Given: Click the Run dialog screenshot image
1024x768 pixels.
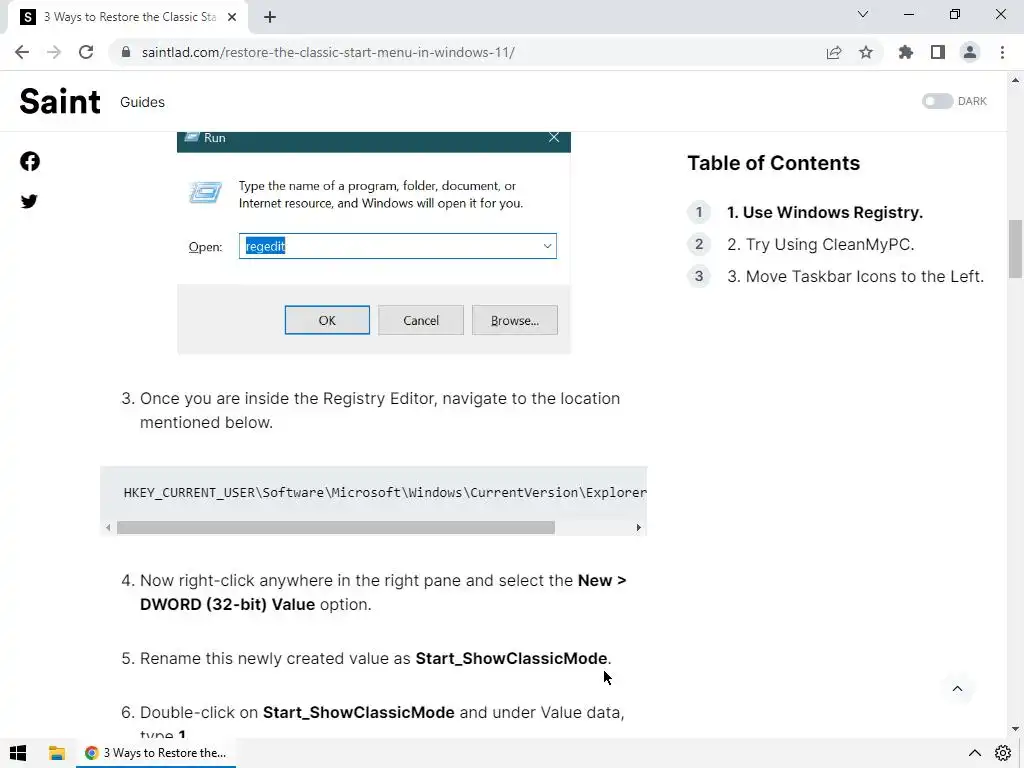Looking at the screenshot, I should [374, 242].
